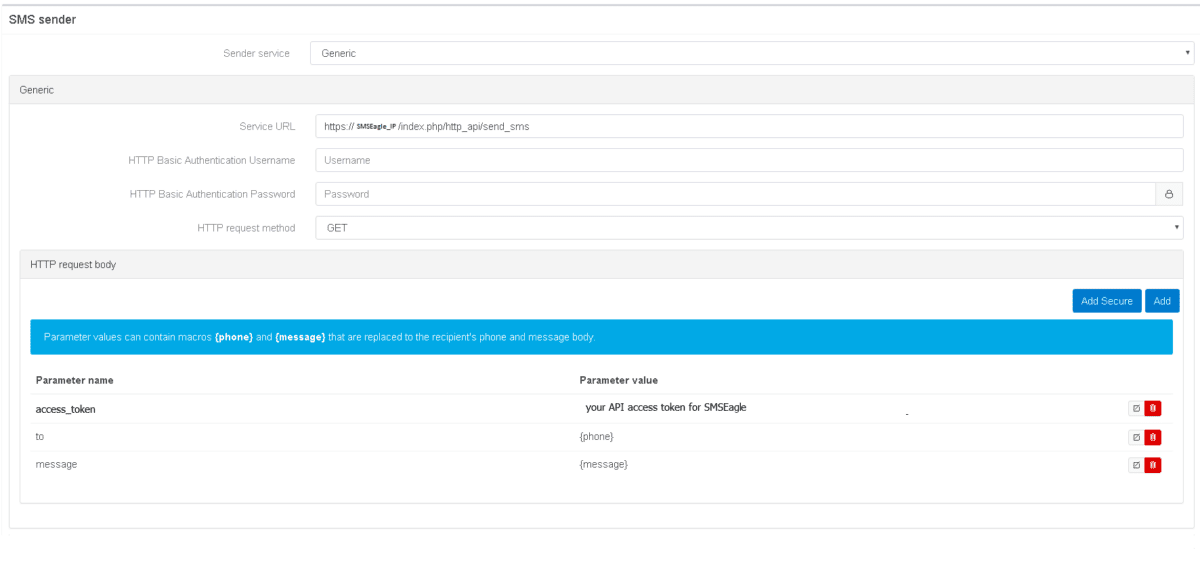Click into the Authentication Password field
Image resolution: width=1200 pixels, height=561 pixels.
[735, 194]
